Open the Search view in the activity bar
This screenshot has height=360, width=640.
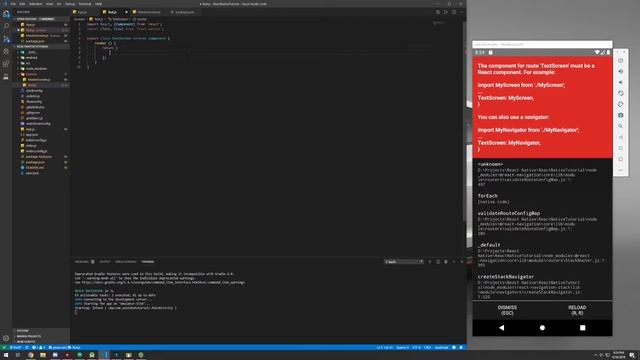click(x=6, y=26)
